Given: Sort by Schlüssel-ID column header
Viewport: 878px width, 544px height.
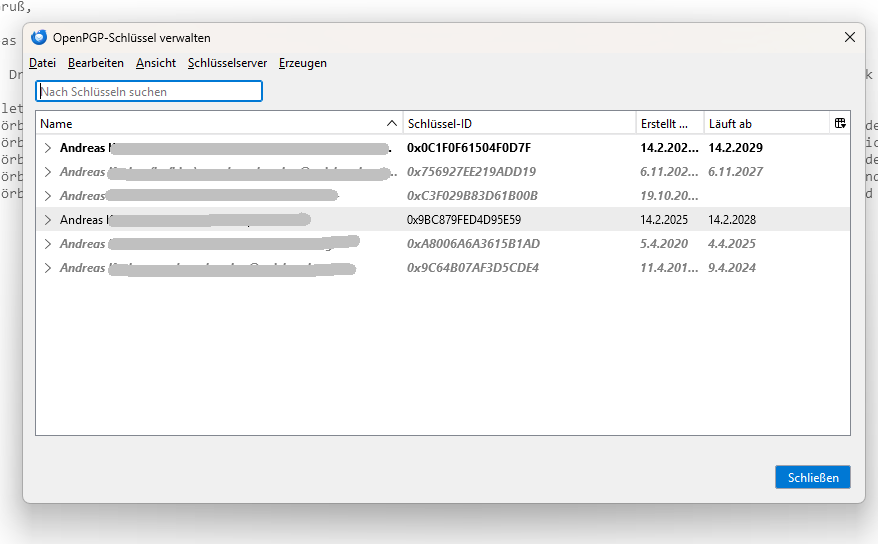Looking at the screenshot, I should (x=518, y=124).
